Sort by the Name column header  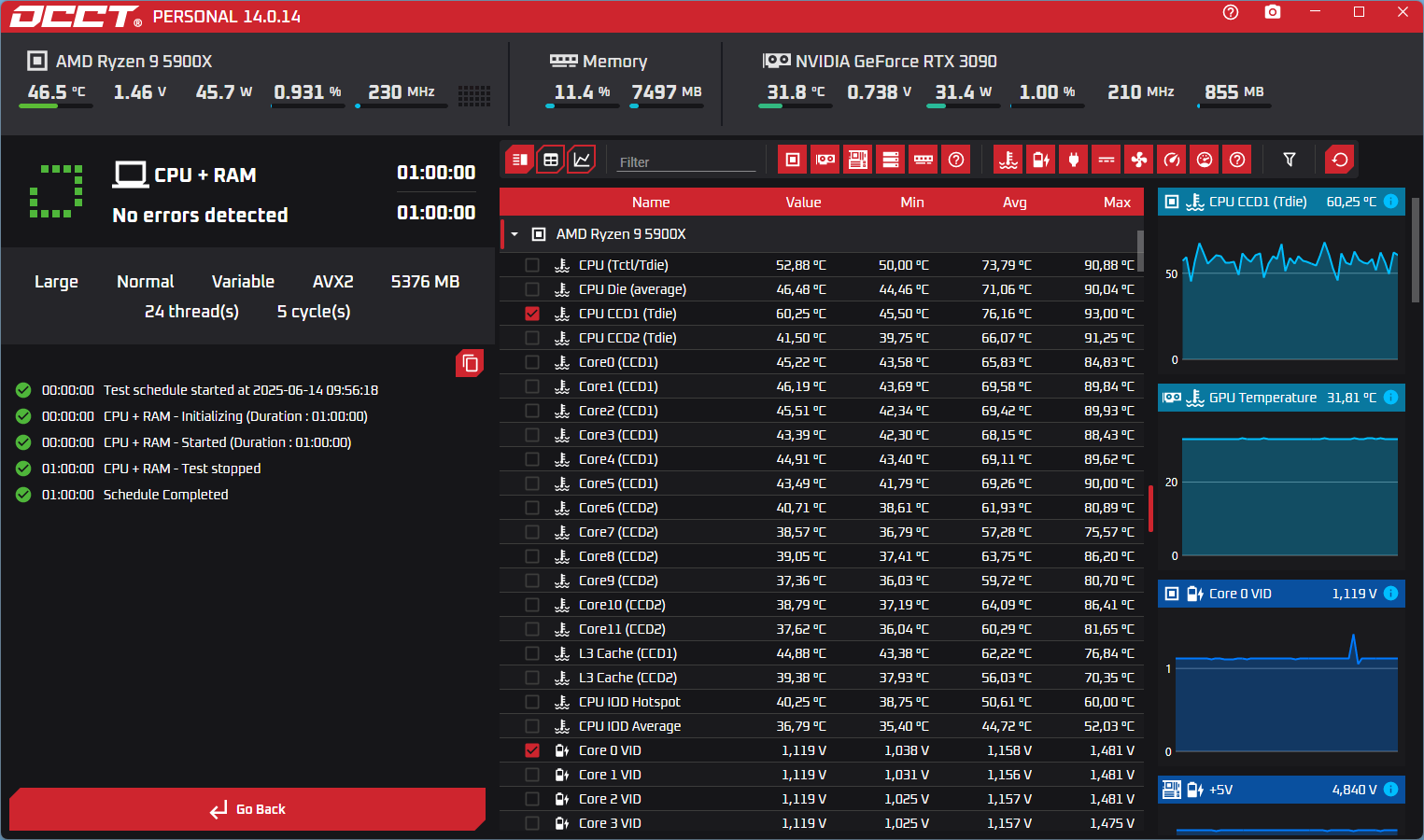pyautogui.click(x=651, y=203)
